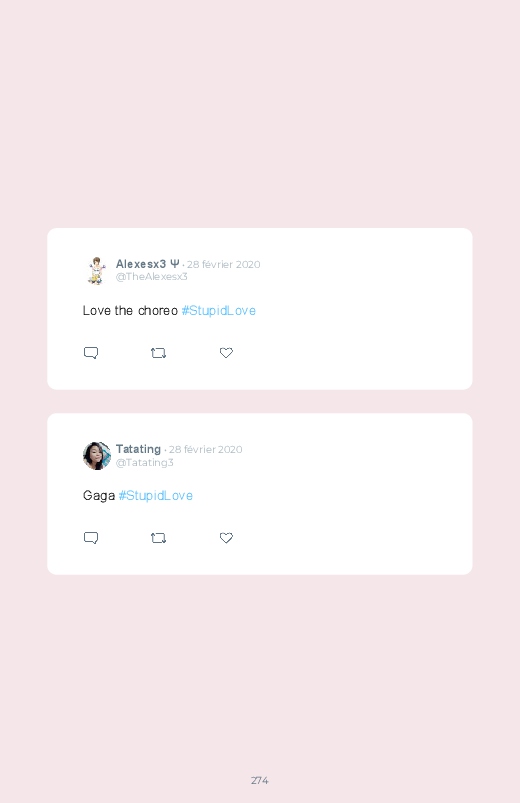Click the trident symbol beside Alexesx3's name
520x803 pixels.
tap(175, 264)
